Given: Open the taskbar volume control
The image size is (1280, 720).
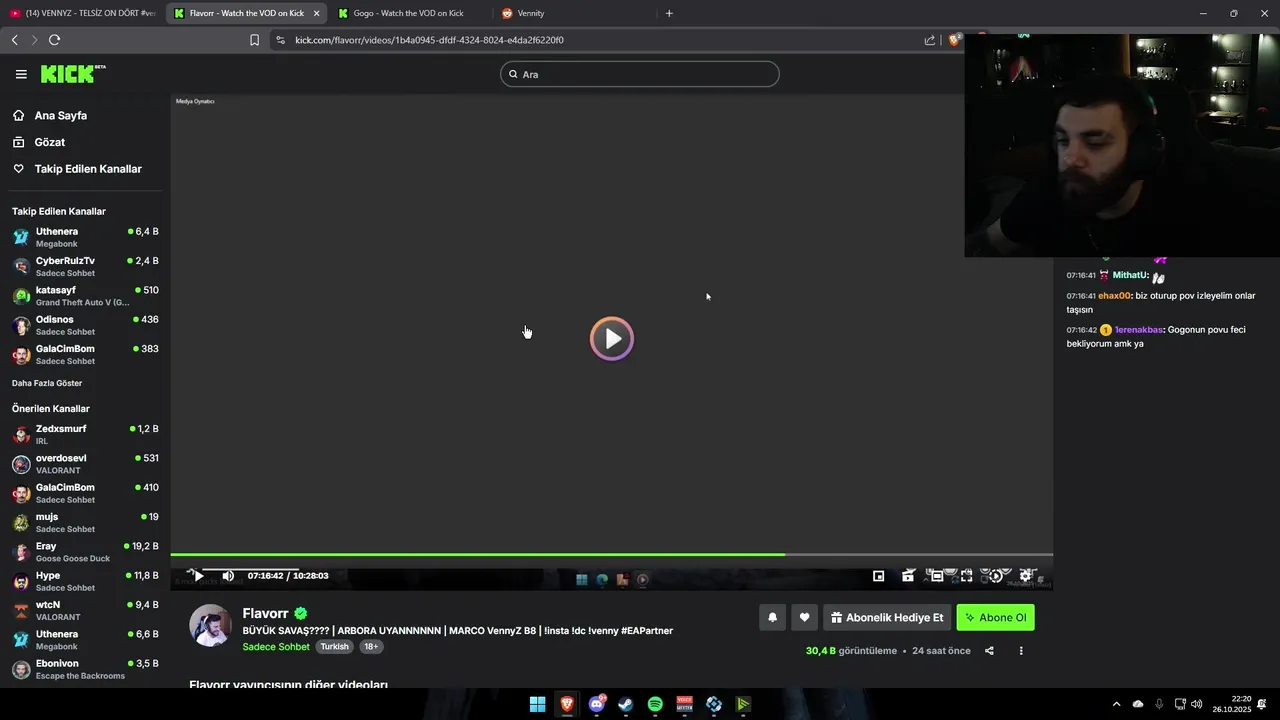Looking at the screenshot, I should 1197,704.
